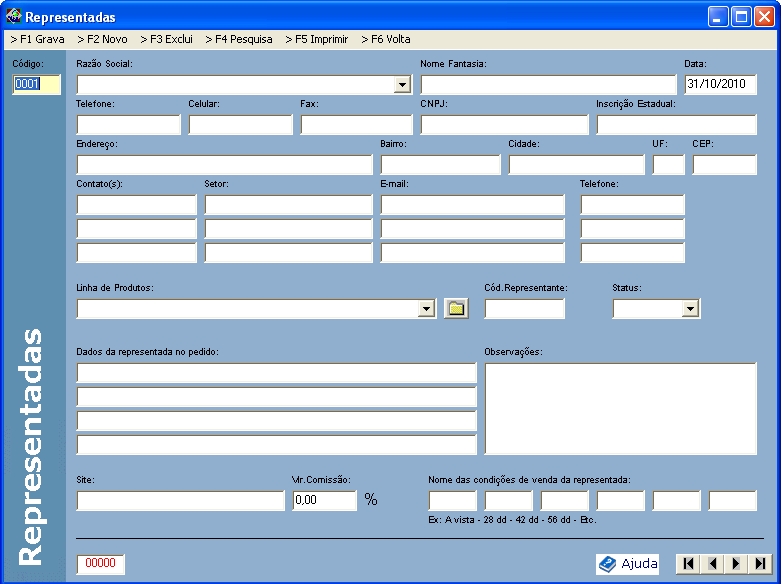Click F3 Exclui to delete record
Viewport: 782px width, 584px height.
point(166,39)
